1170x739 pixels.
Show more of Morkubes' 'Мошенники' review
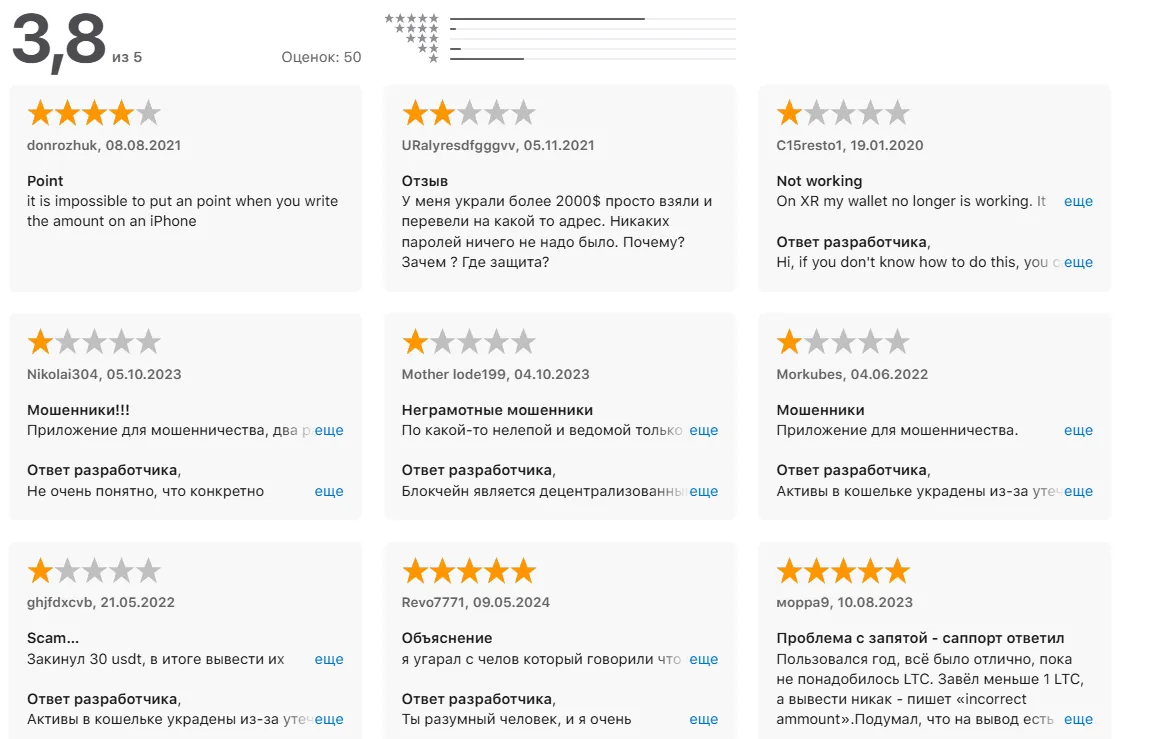1078,430
